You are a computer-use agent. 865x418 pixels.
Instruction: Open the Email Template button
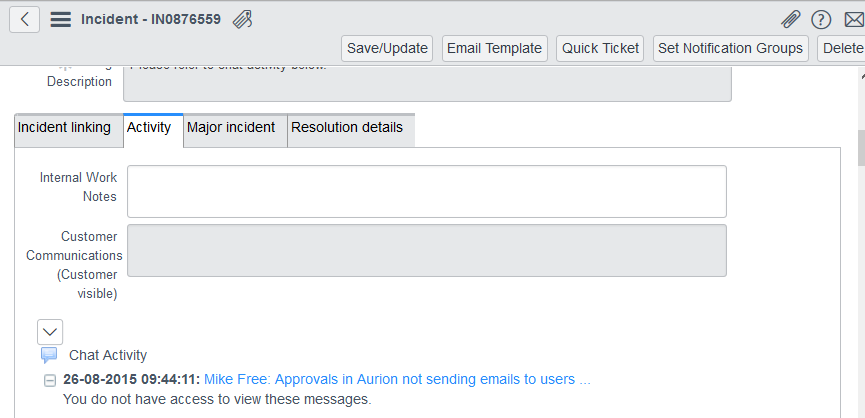tap(494, 49)
